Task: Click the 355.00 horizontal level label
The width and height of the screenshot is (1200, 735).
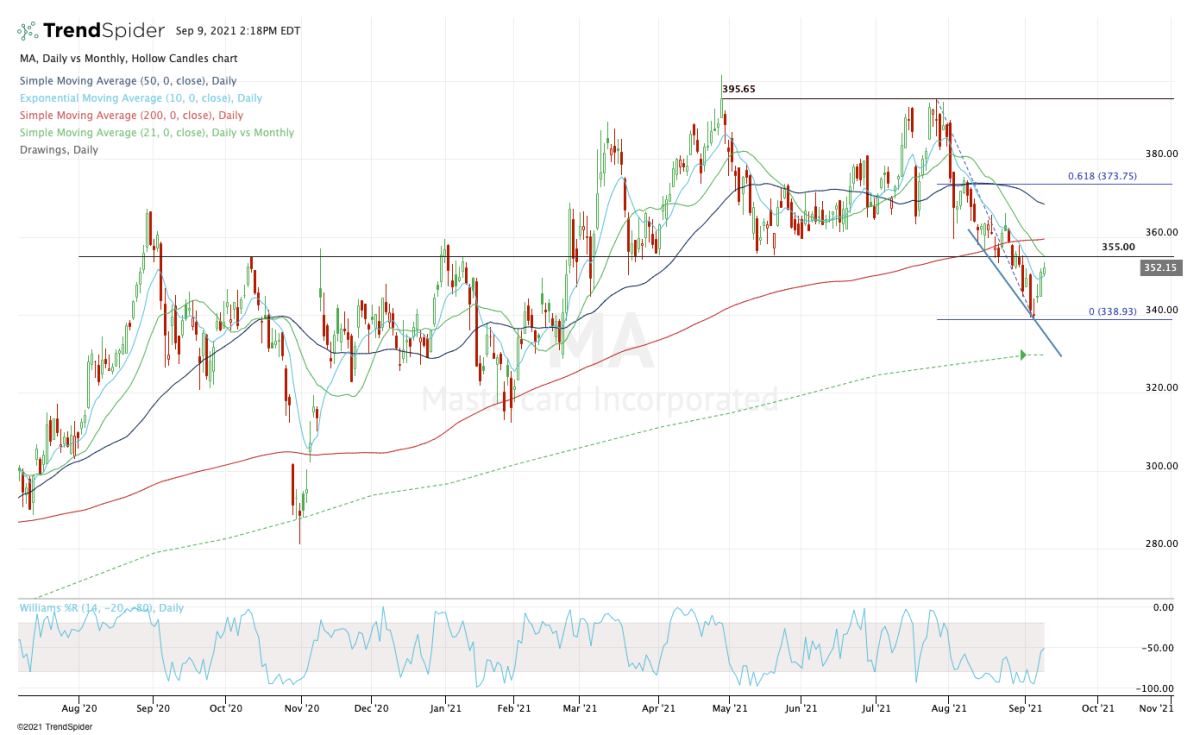Action: click(x=1118, y=246)
